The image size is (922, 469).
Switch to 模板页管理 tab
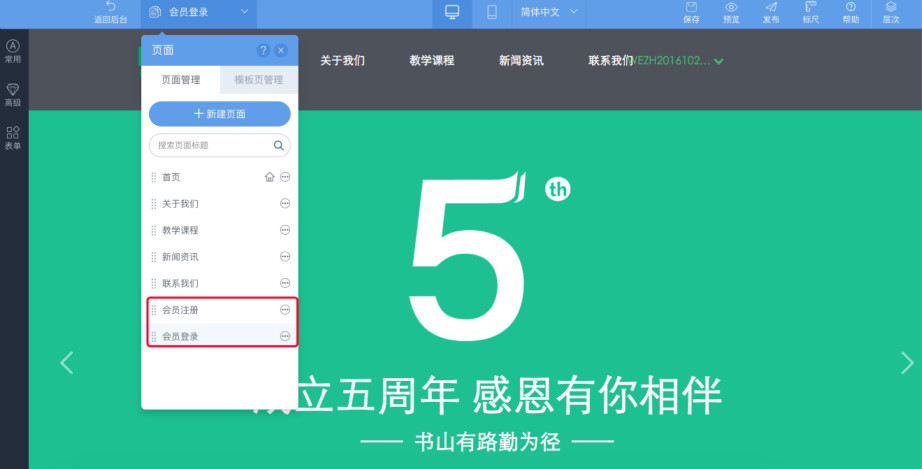[258, 80]
